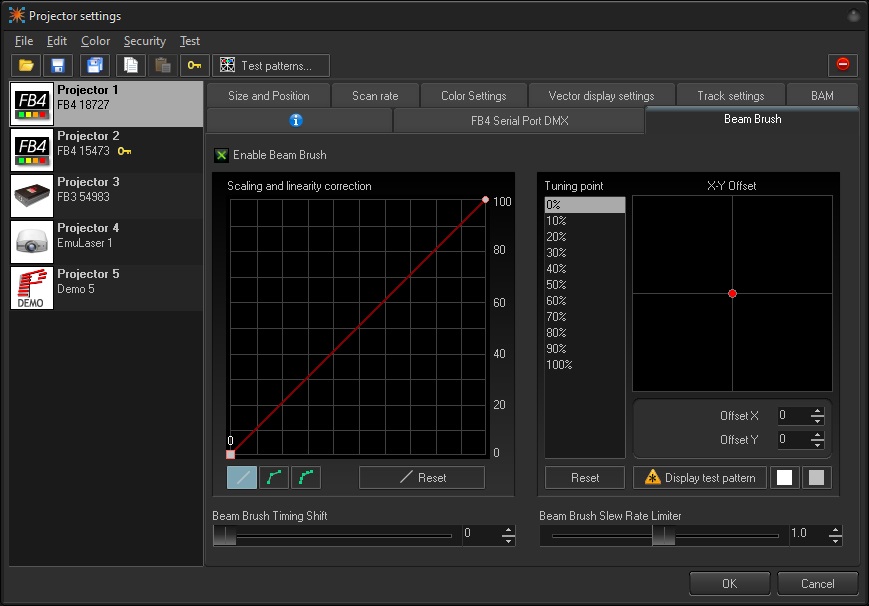The width and height of the screenshot is (869, 606).
Task: Toggle the gray square test pattern button
Action: (x=817, y=477)
